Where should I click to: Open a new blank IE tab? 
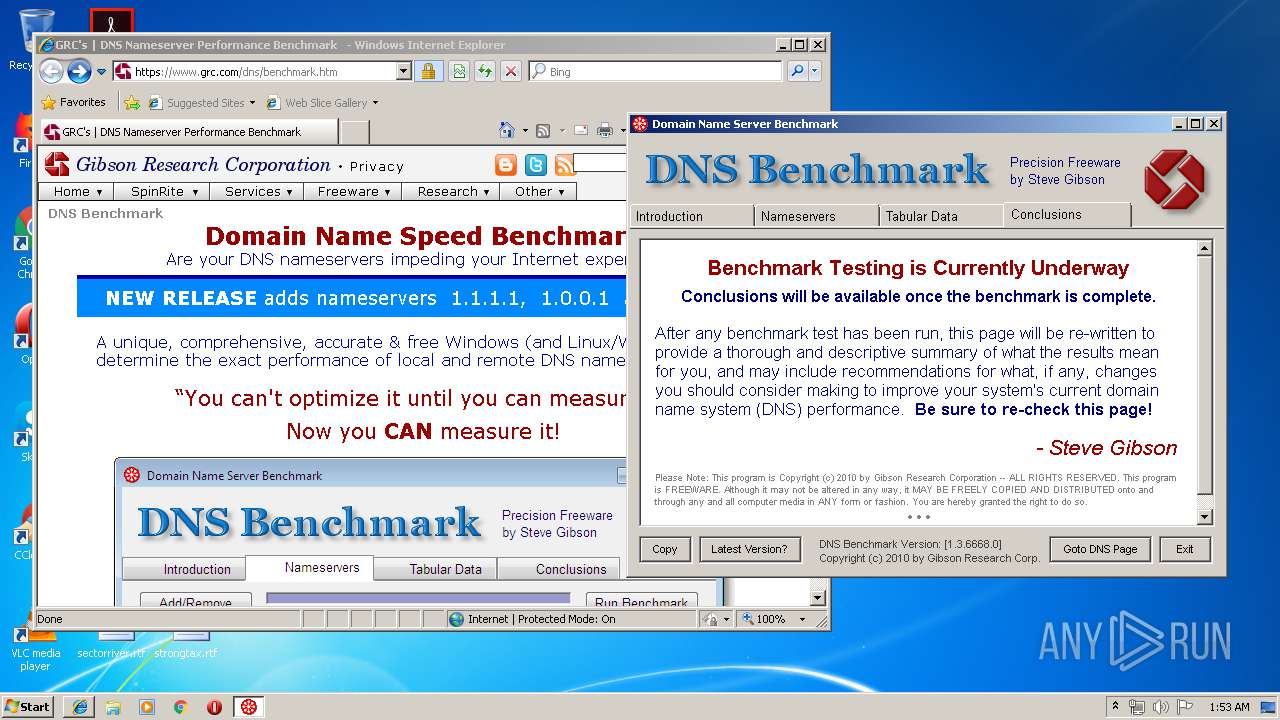click(x=355, y=132)
